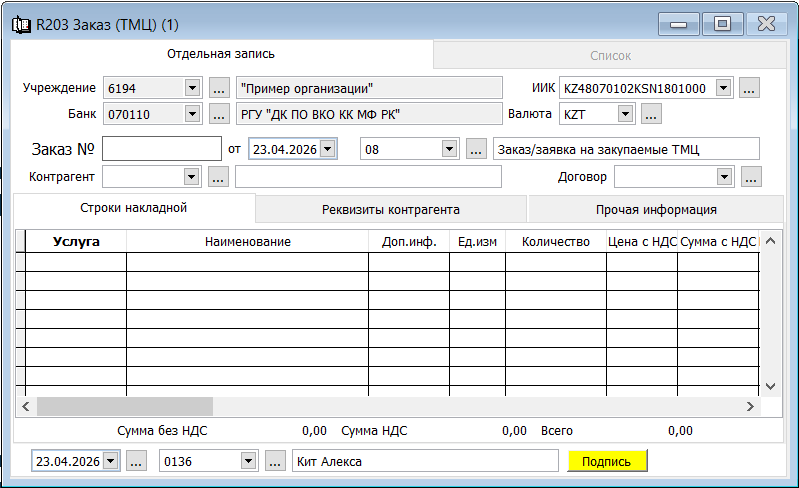Open the Контрагент lookup ellipsis button
This screenshot has width=799, height=488.
pos(220,177)
